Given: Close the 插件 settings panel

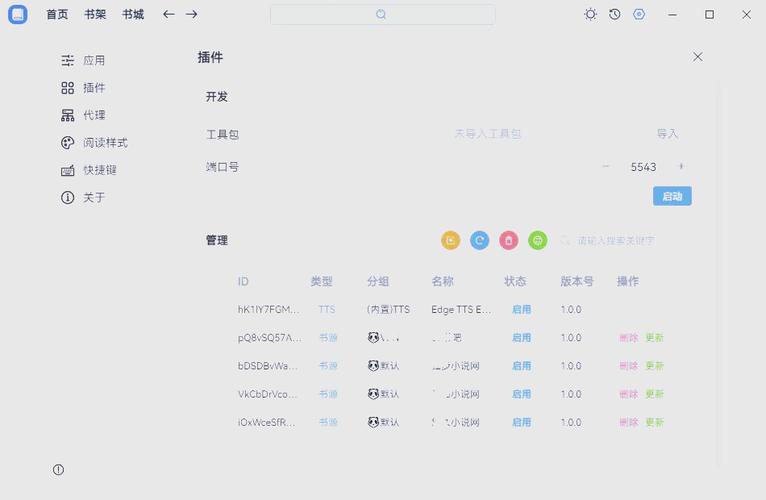Looking at the screenshot, I should click(698, 57).
